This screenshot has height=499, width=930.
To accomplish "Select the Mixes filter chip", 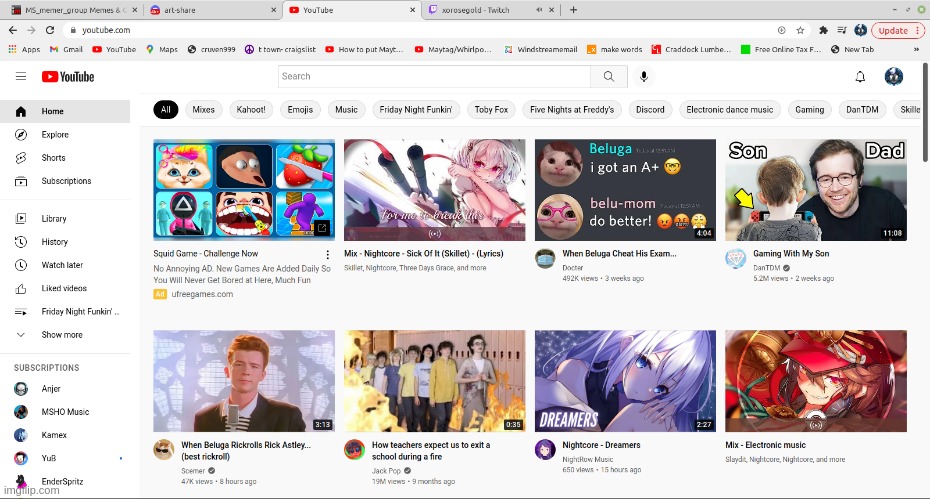I will click(x=203, y=110).
